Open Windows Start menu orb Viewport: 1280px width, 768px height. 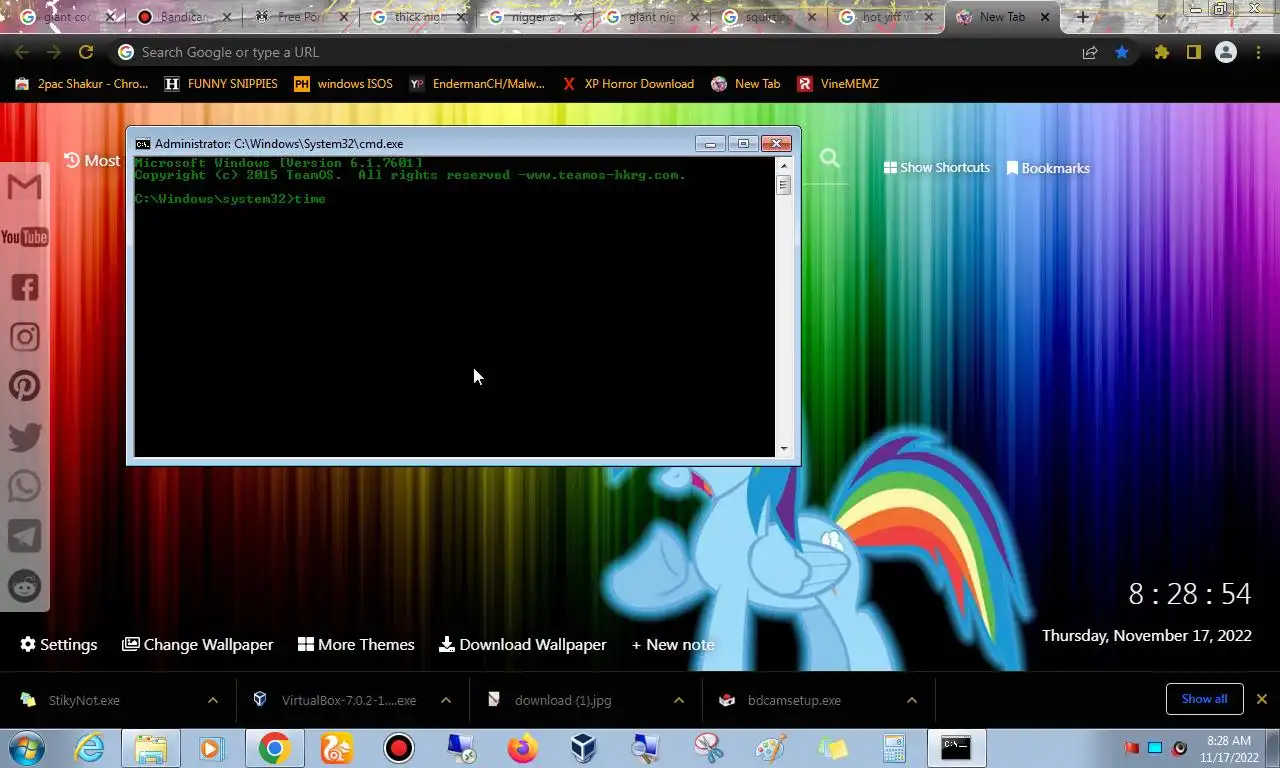click(x=25, y=748)
